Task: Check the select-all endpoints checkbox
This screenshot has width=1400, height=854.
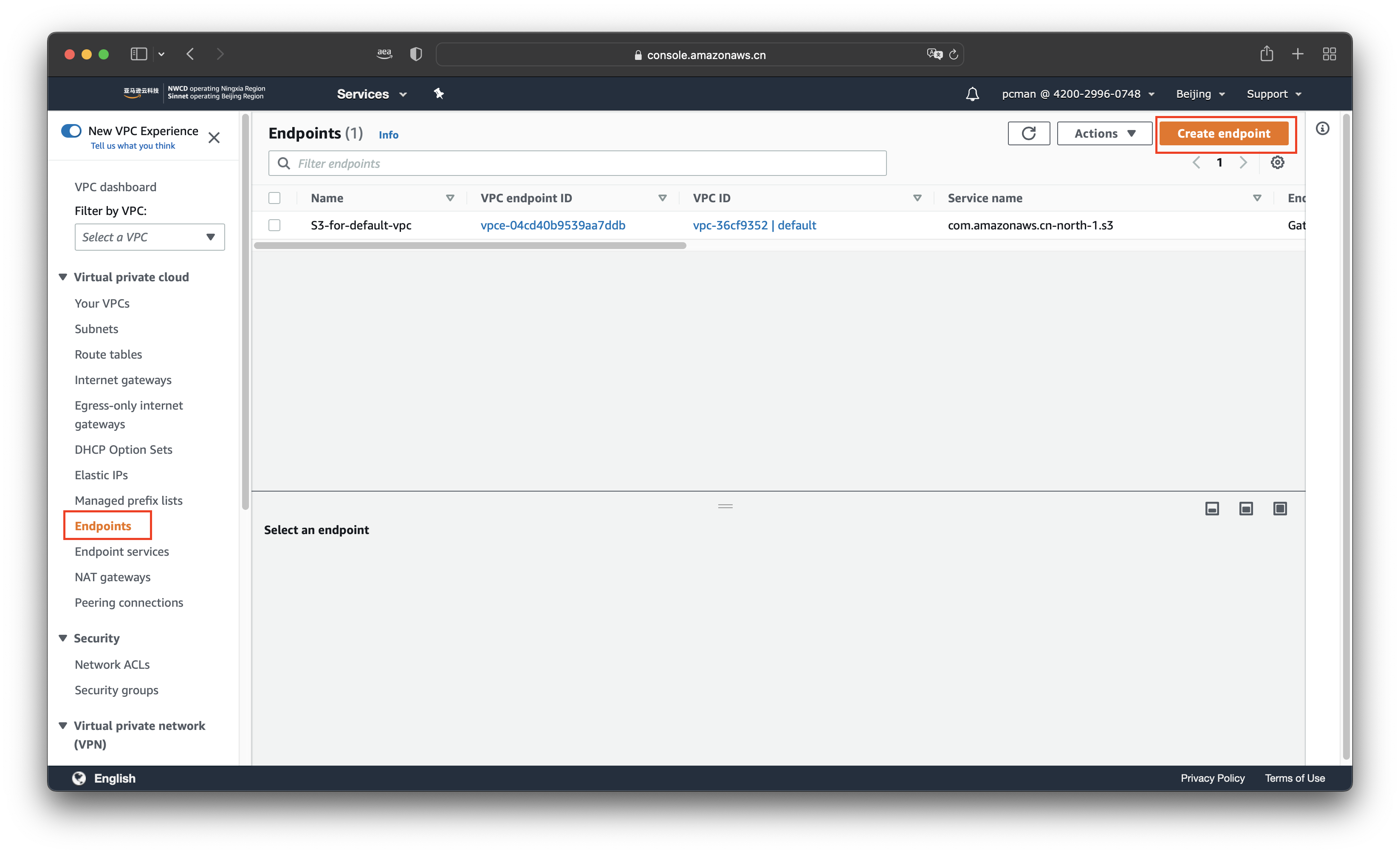Action: click(274, 198)
